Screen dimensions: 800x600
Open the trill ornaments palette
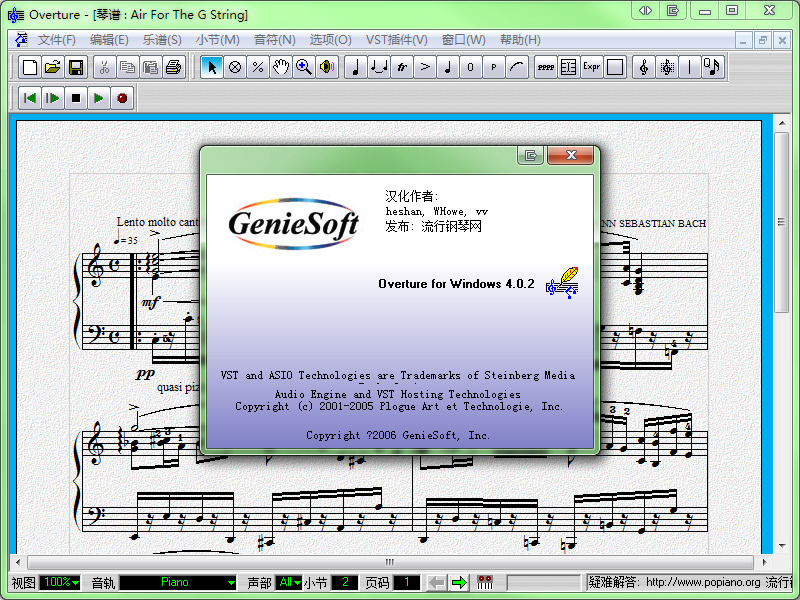click(x=402, y=67)
